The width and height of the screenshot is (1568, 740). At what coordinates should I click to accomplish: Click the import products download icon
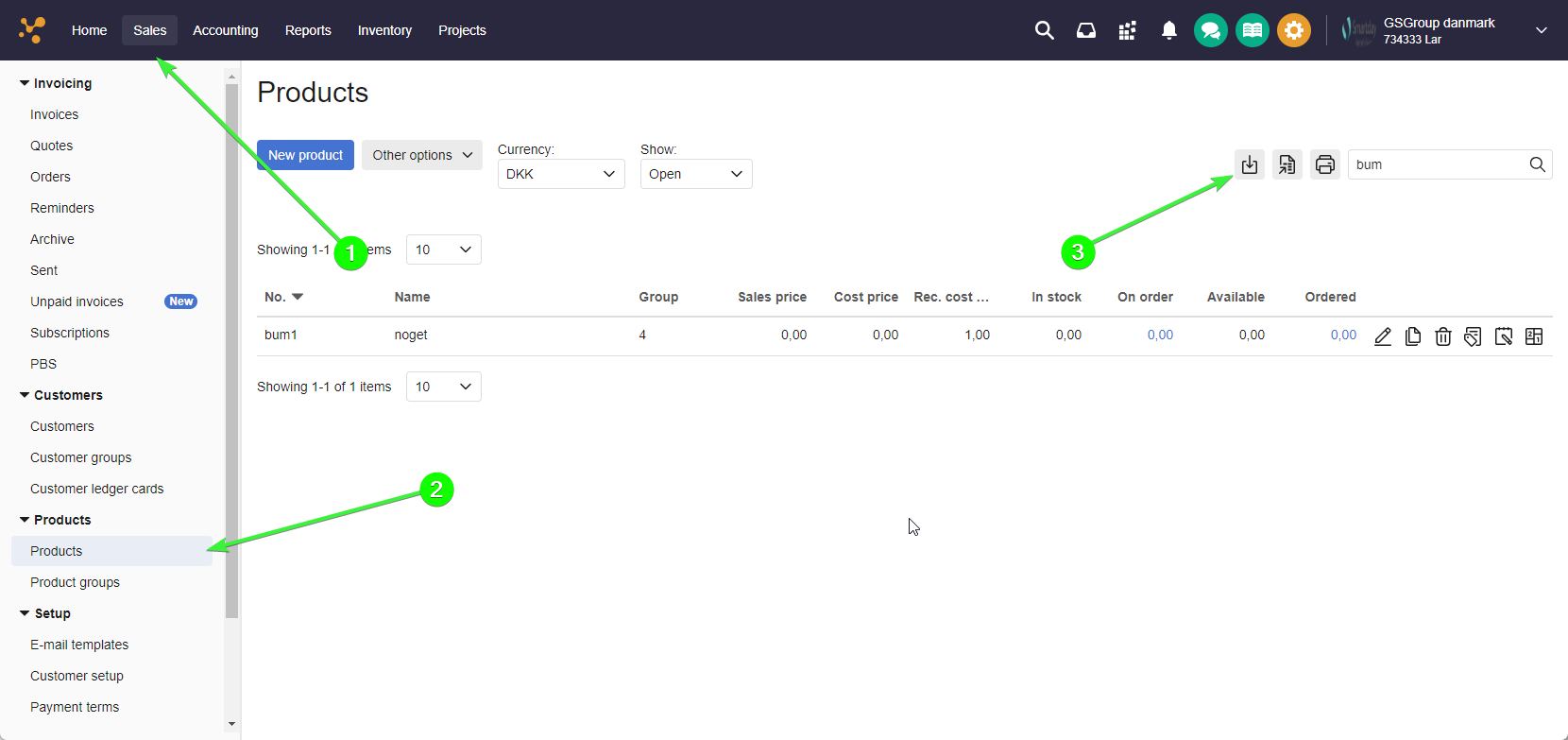click(x=1250, y=164)
